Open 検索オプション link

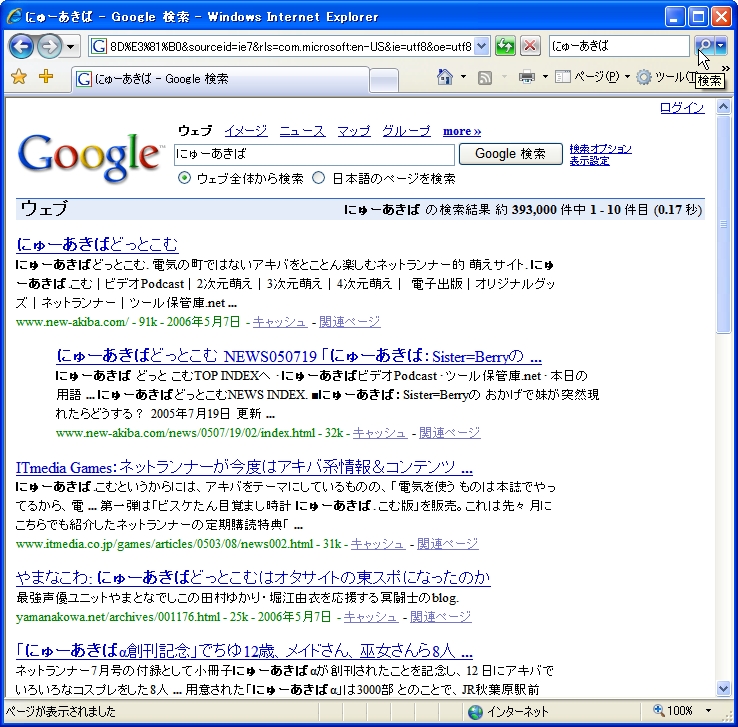601,149
